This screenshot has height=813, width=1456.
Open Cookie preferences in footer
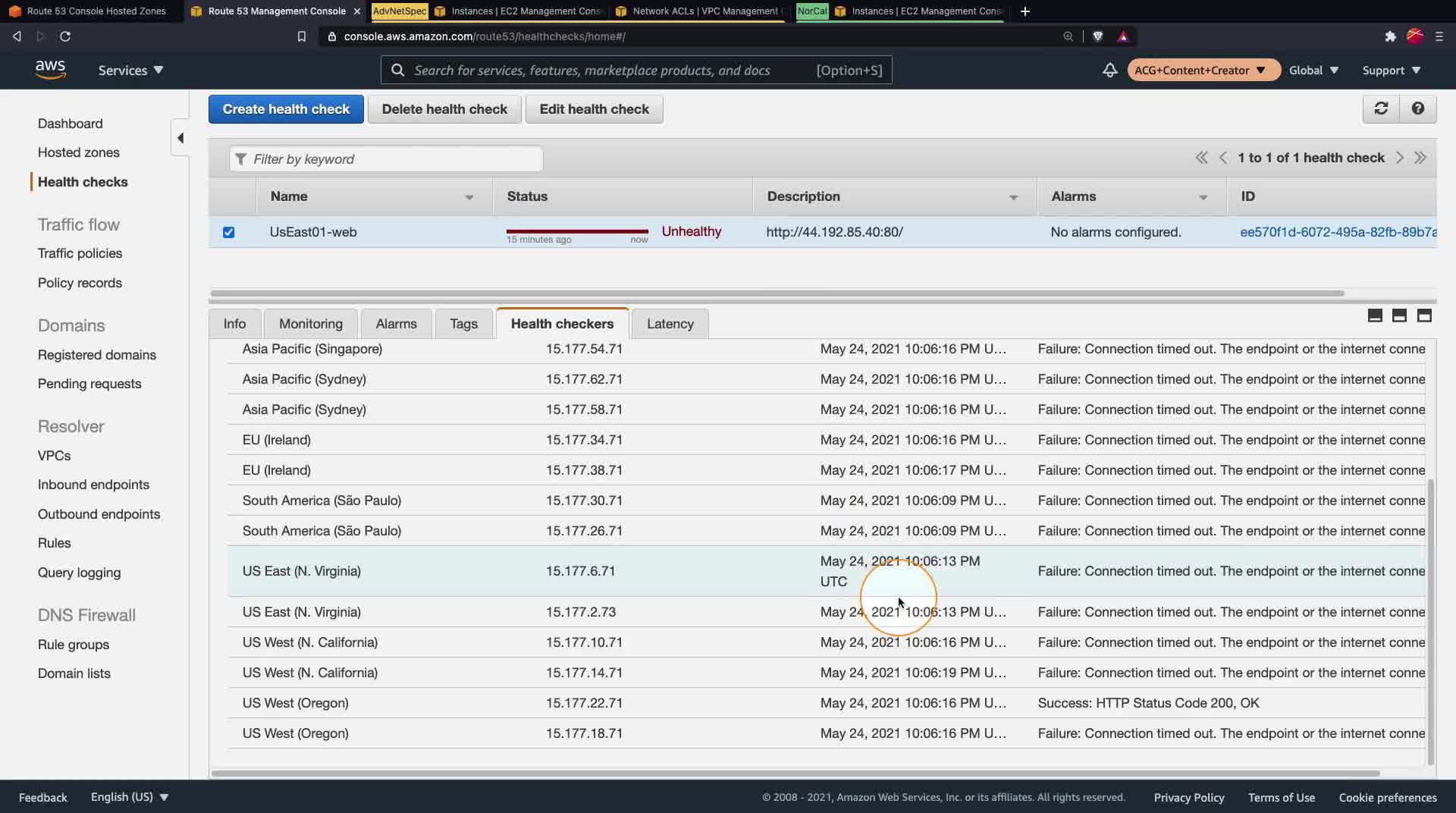coord(1388,797)
